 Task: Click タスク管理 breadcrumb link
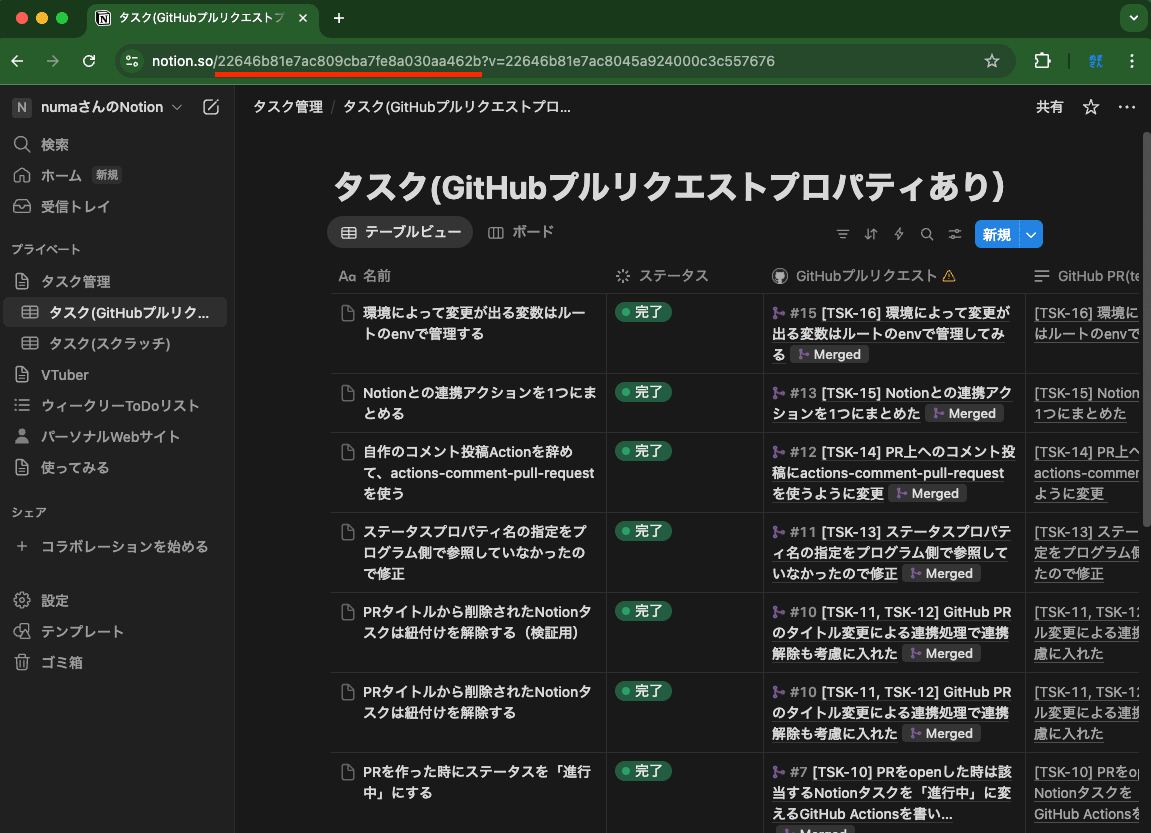pos(288,107)
